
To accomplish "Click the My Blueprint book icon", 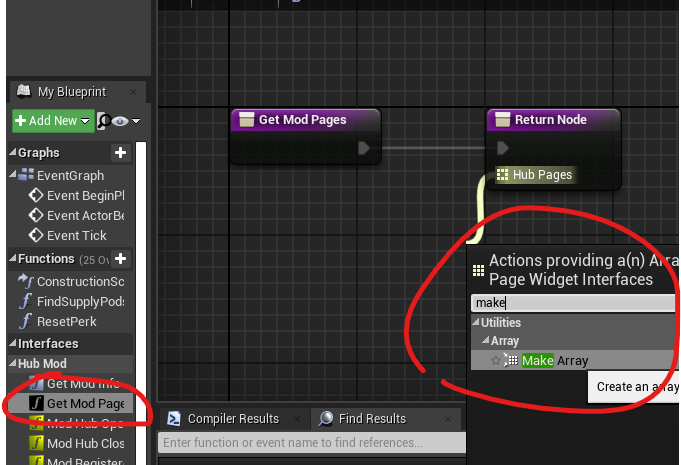I will pos(23,91).
